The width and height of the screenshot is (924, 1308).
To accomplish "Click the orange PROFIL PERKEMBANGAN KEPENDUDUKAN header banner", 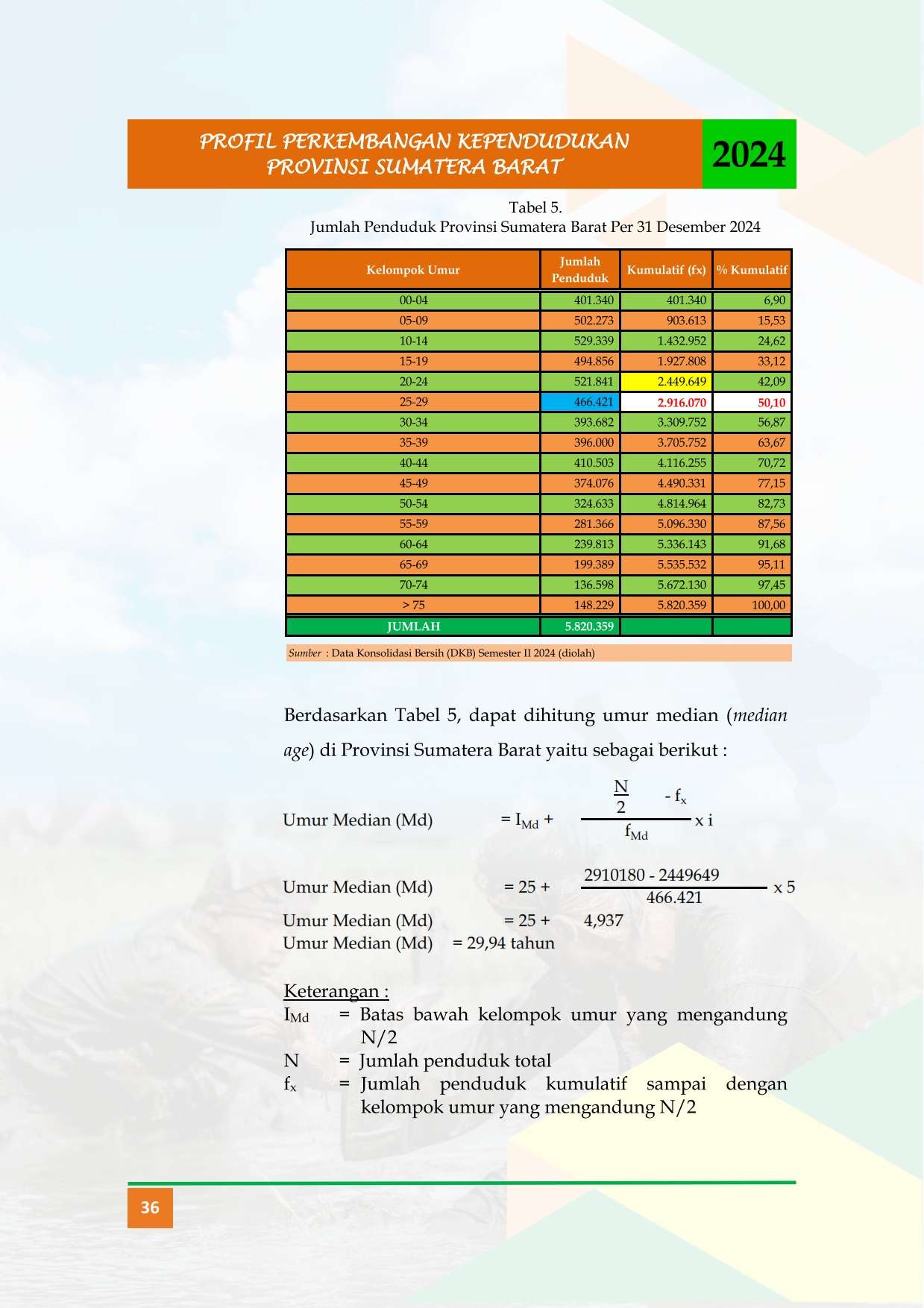I will click(x=415, y=154).
